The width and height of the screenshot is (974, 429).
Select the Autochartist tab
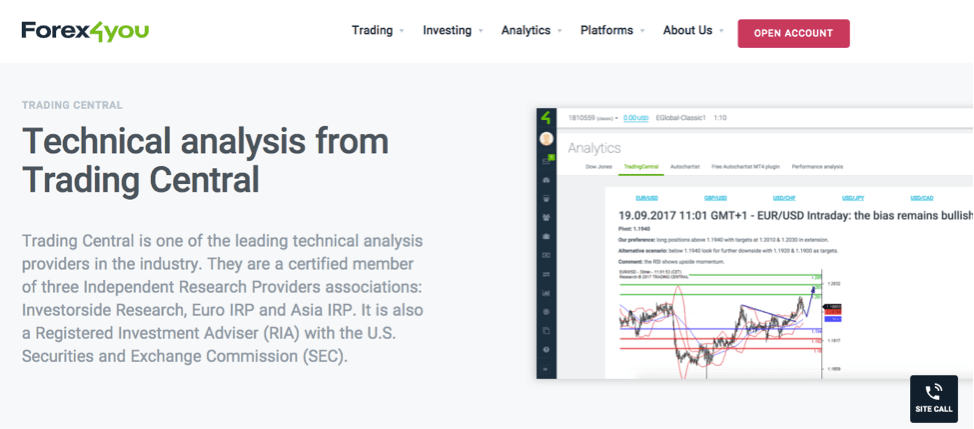[x=685, y=167]
